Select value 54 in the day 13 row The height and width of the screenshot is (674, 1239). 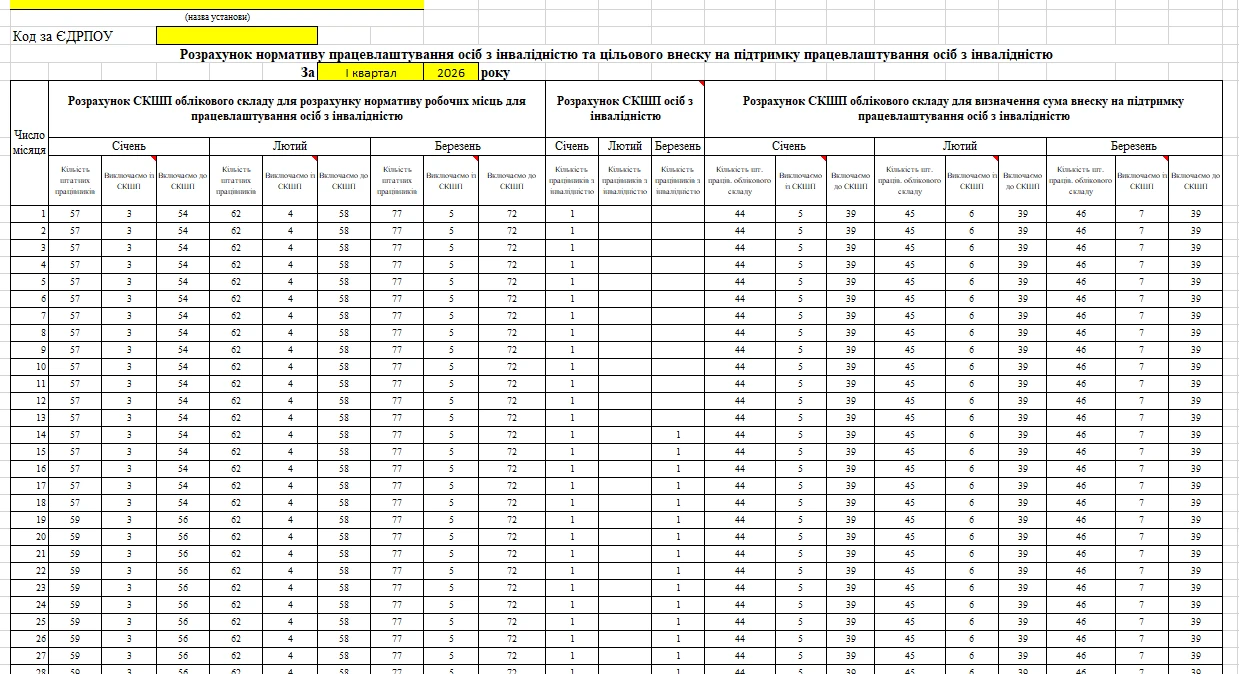183,418
